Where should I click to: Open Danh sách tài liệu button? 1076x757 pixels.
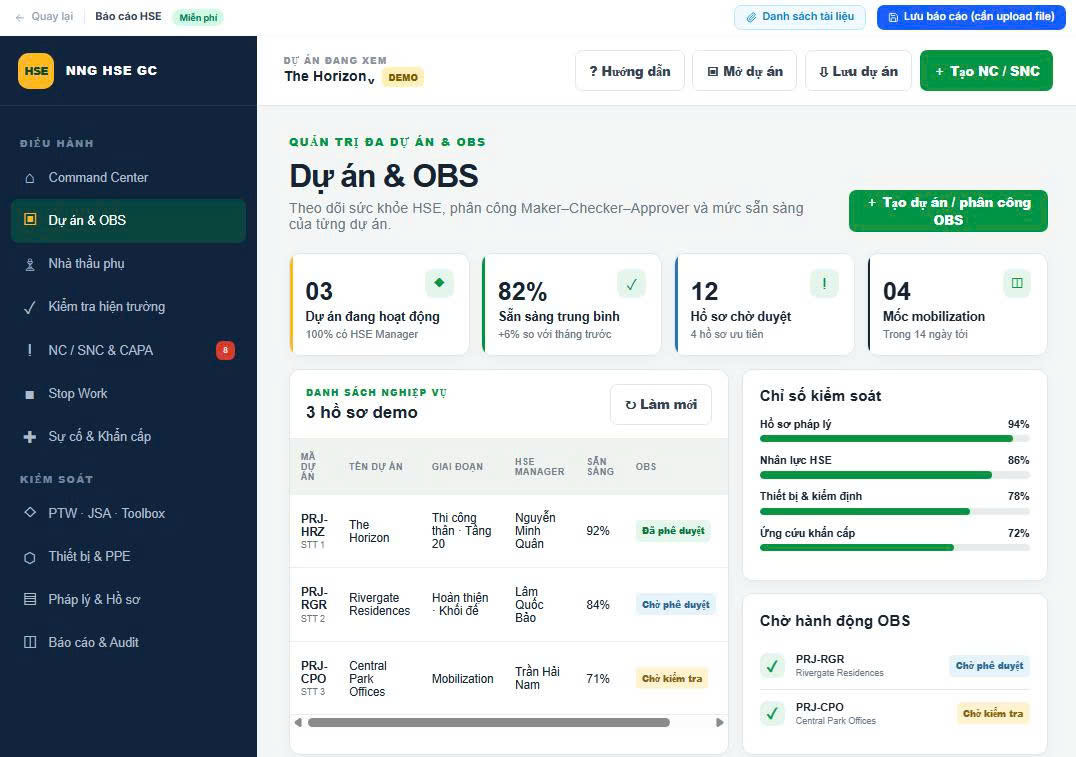[x=799, y=17]
